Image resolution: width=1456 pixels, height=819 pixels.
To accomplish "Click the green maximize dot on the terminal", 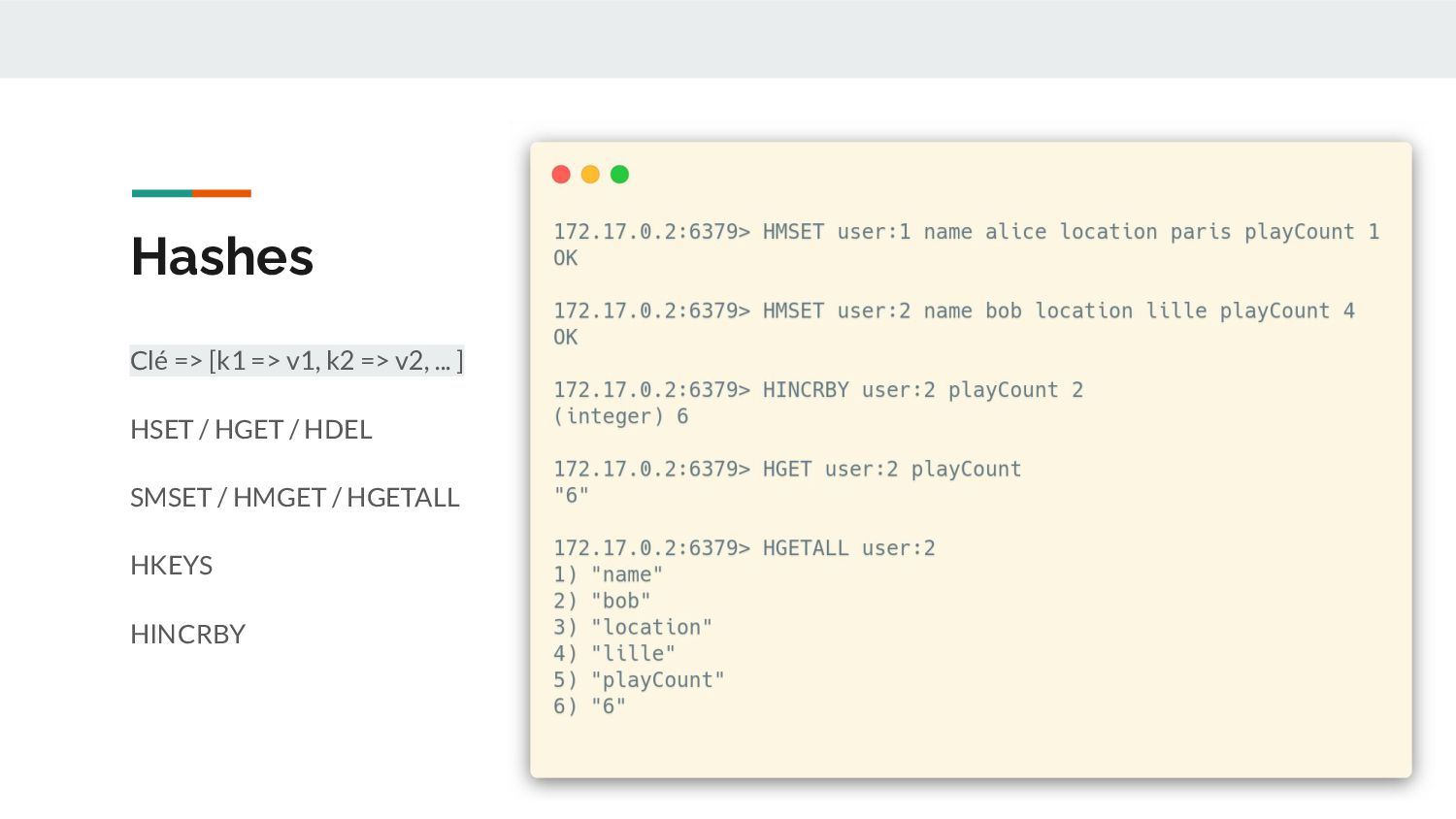I will 619,175.
